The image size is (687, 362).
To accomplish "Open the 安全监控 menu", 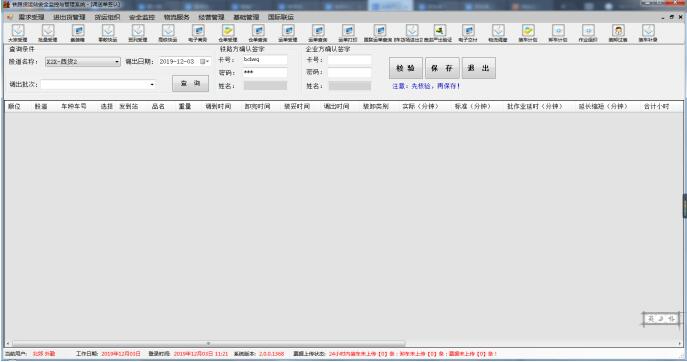I will [142, 17].
